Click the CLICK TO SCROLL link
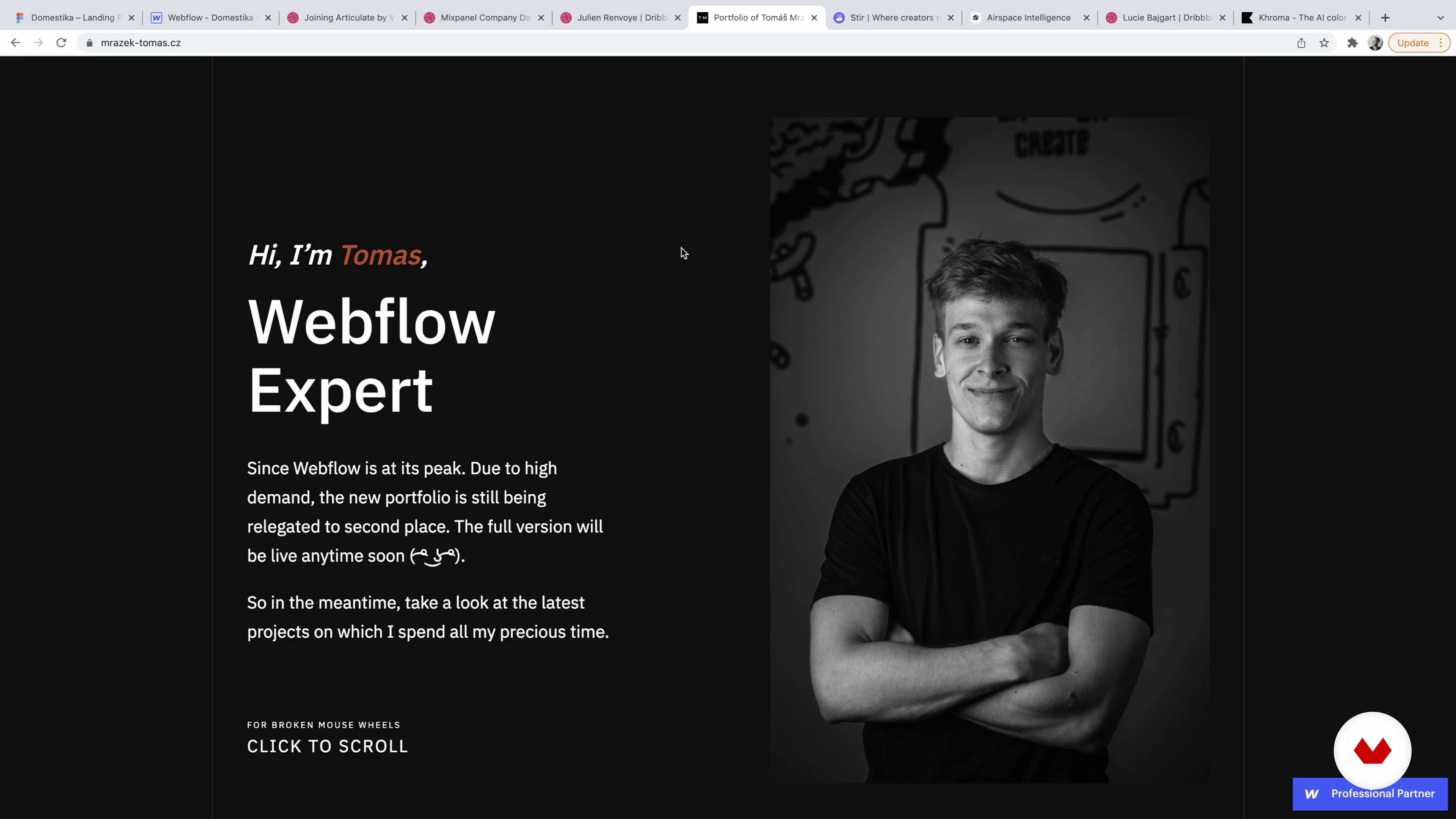1456x819 pixels. pyautogui.click(x=327, y=746)
